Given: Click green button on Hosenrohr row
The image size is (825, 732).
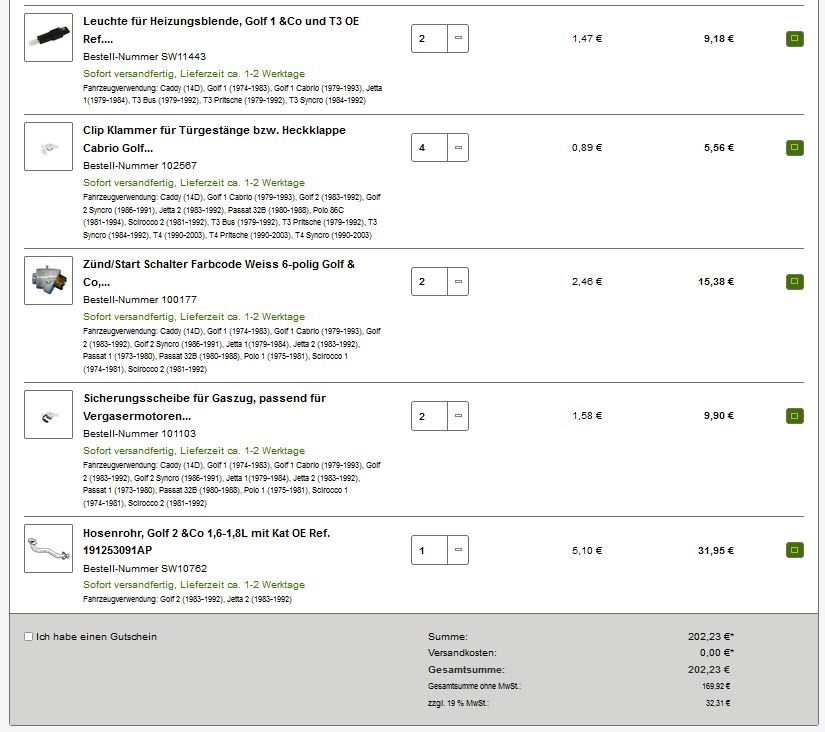Looking at the screenshot, I should click(795, 550).
